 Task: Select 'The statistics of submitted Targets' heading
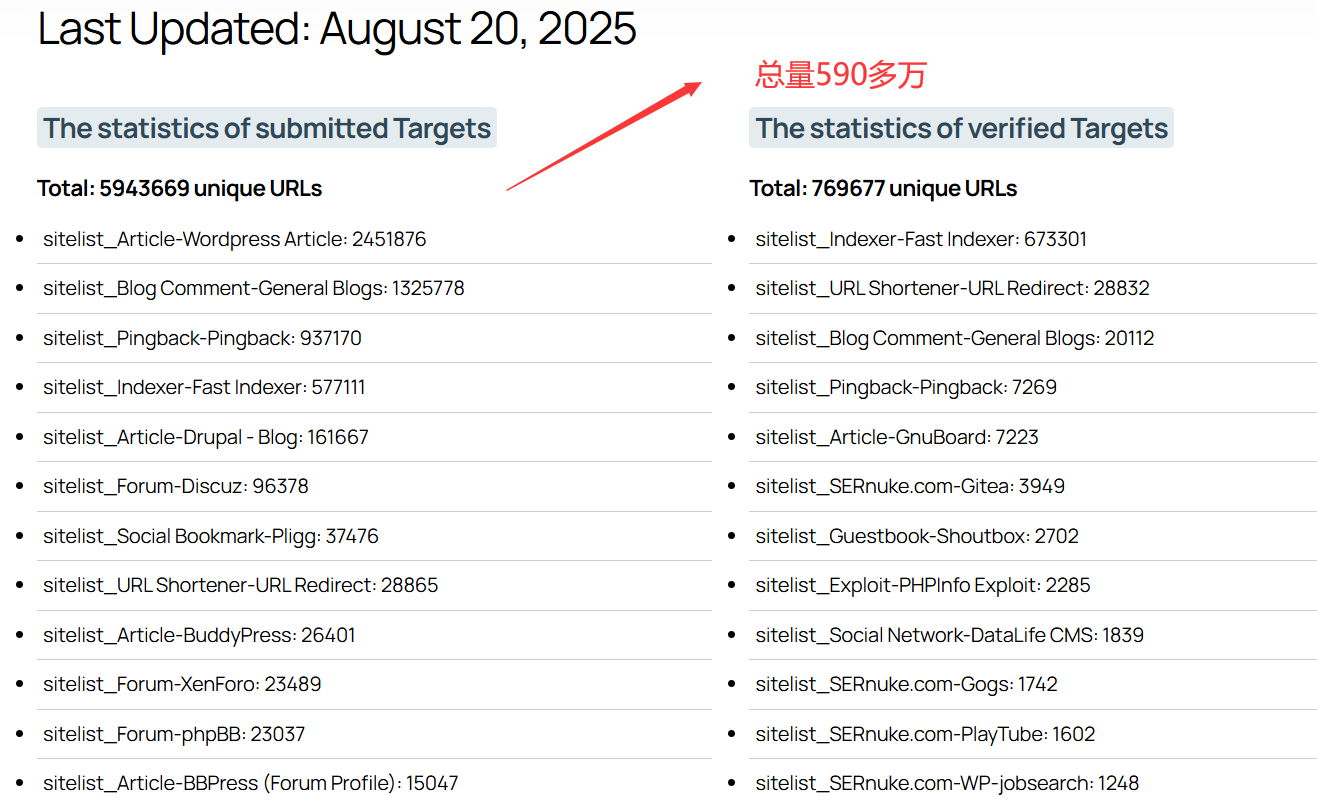point(267,128)
